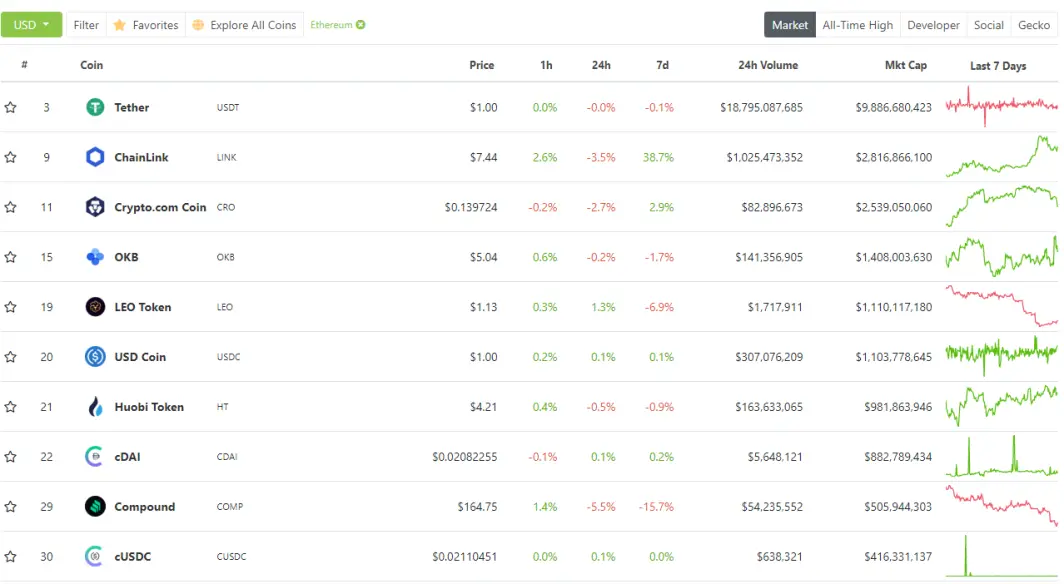
Task: Click the ChainLink hexagon logo icon
Action: click(95, 157)
